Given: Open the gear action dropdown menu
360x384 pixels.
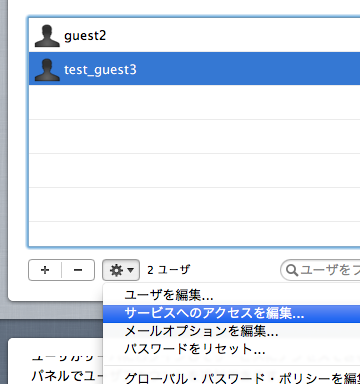Looking at the screenshot, I should point(121,270).
